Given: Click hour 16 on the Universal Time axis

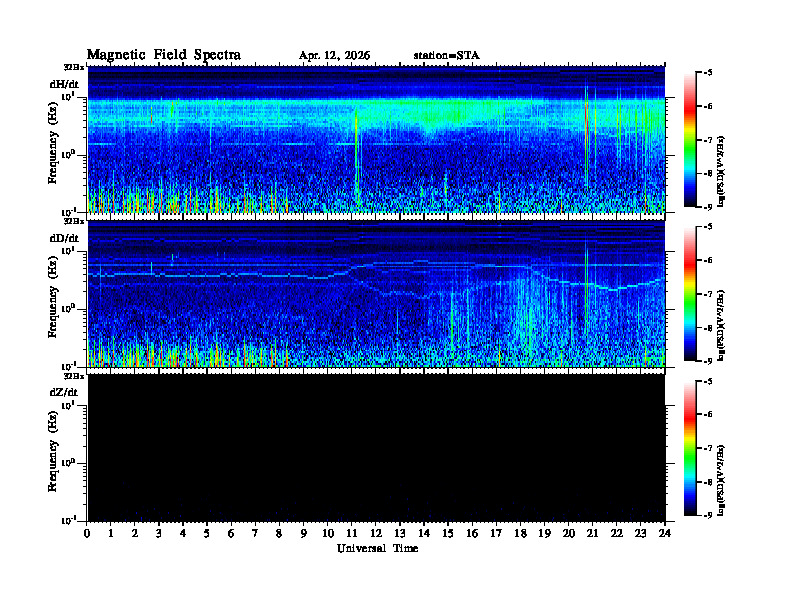Looking at the screenshot, I should pyautogui.click(x=472, y=533).
